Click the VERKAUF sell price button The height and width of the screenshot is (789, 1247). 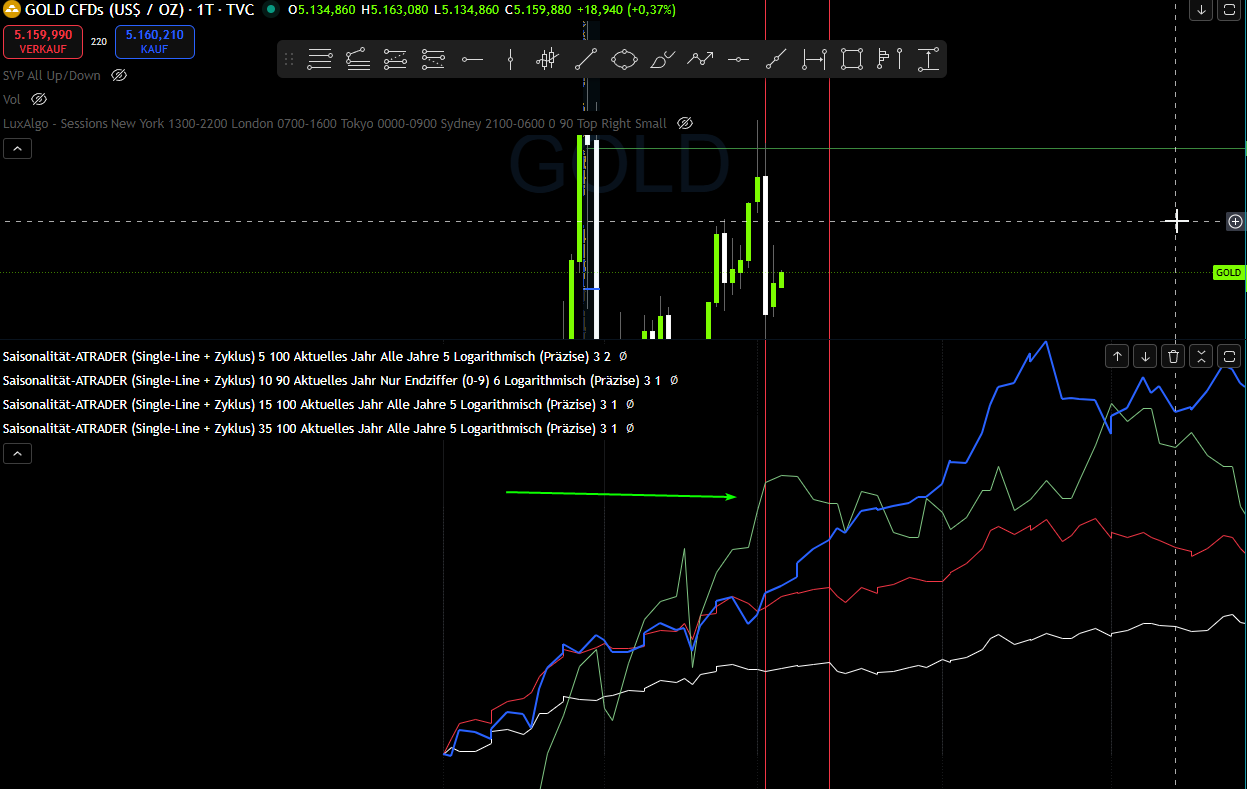[x=43, y=41]
